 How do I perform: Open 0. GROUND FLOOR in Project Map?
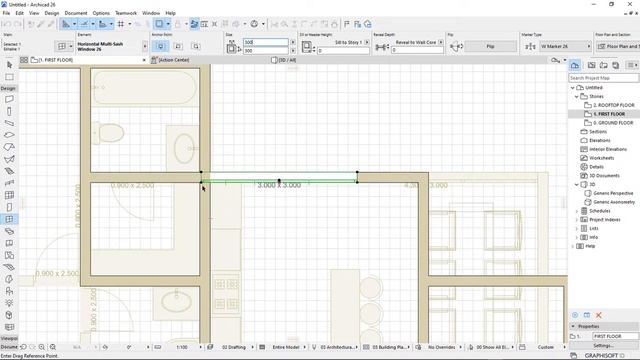[609, 123]
